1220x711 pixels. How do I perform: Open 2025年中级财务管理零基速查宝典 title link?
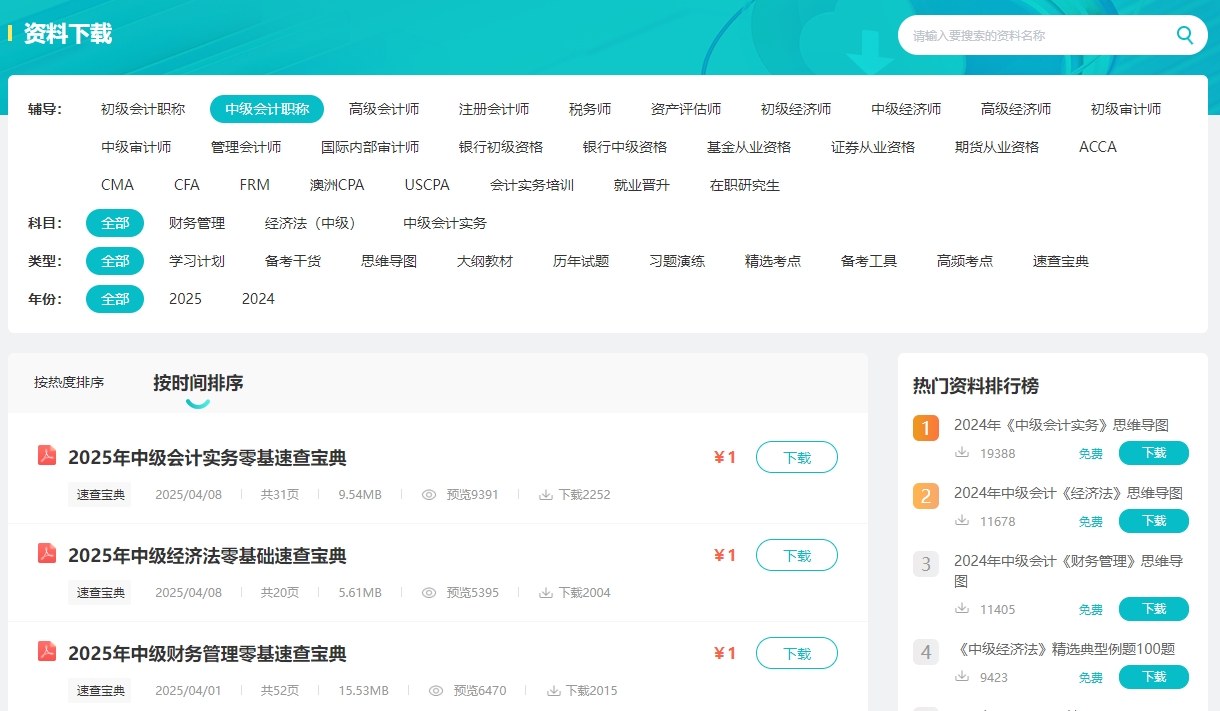point(207,654)
